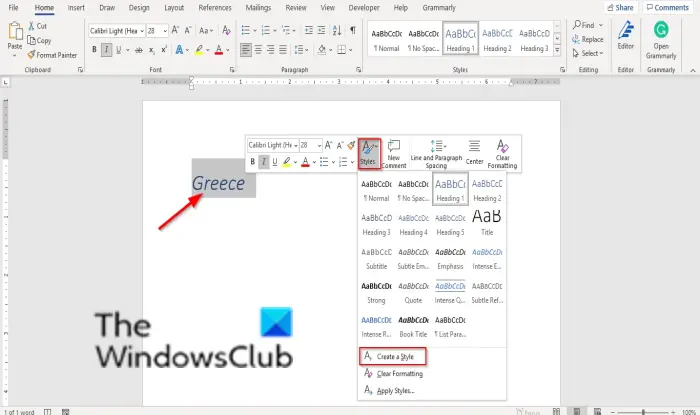Screen dimensions: 700x415
Task: Toggle Subscript in the ribbon
Action: click(152, 50)
